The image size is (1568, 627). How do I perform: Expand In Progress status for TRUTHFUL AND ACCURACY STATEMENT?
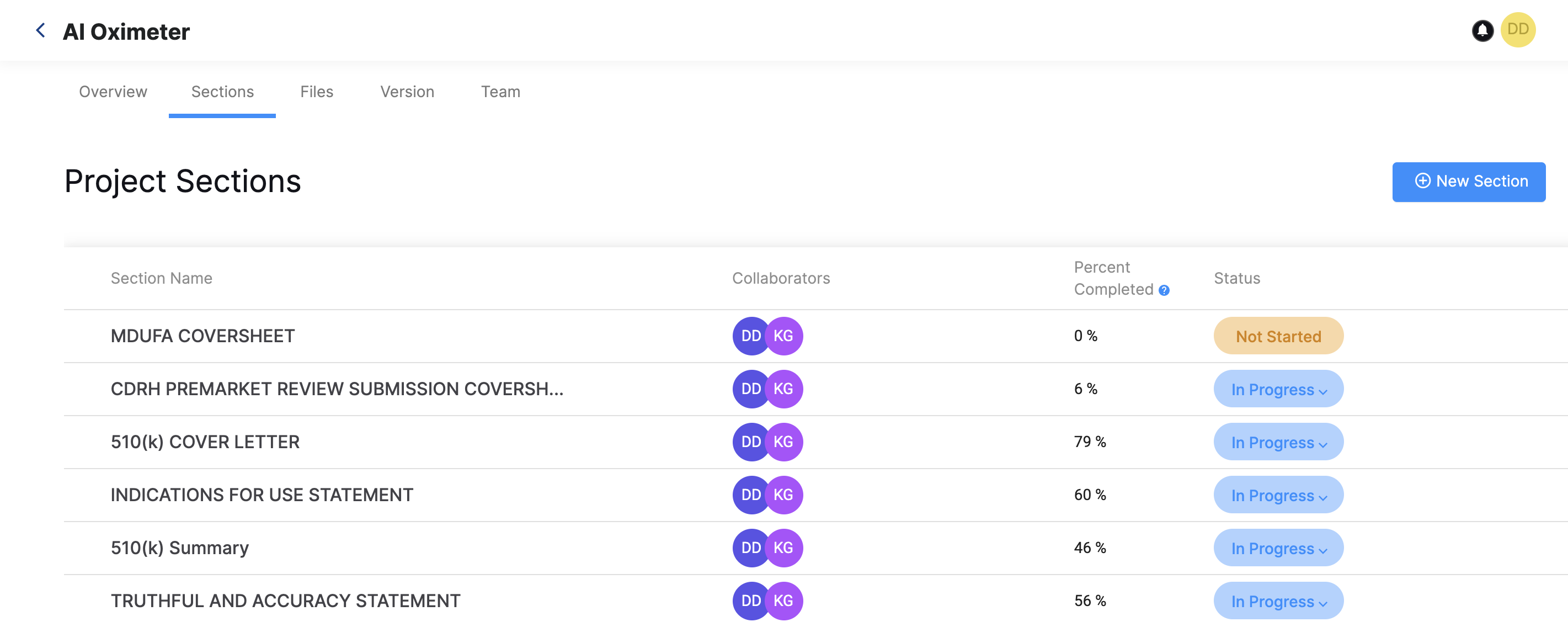(x=1278, y=601)
